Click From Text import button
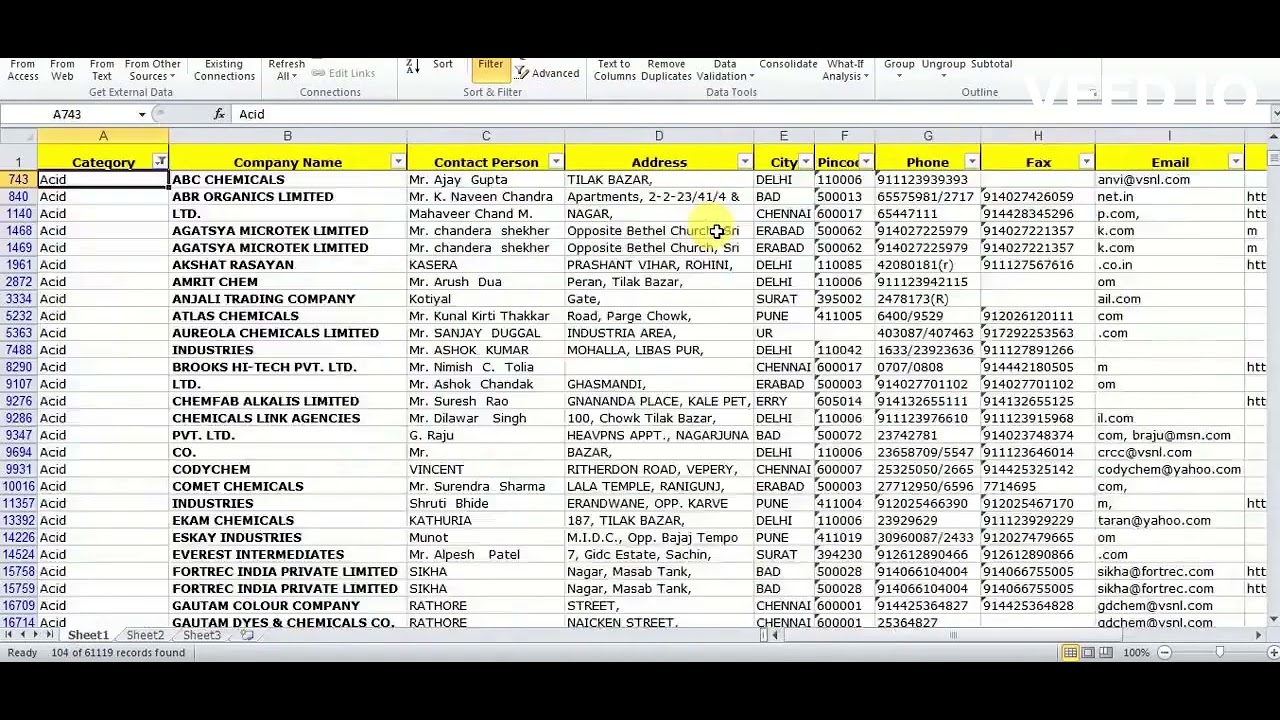Viewport: 1280px width, 720px height. click(102, 70)
